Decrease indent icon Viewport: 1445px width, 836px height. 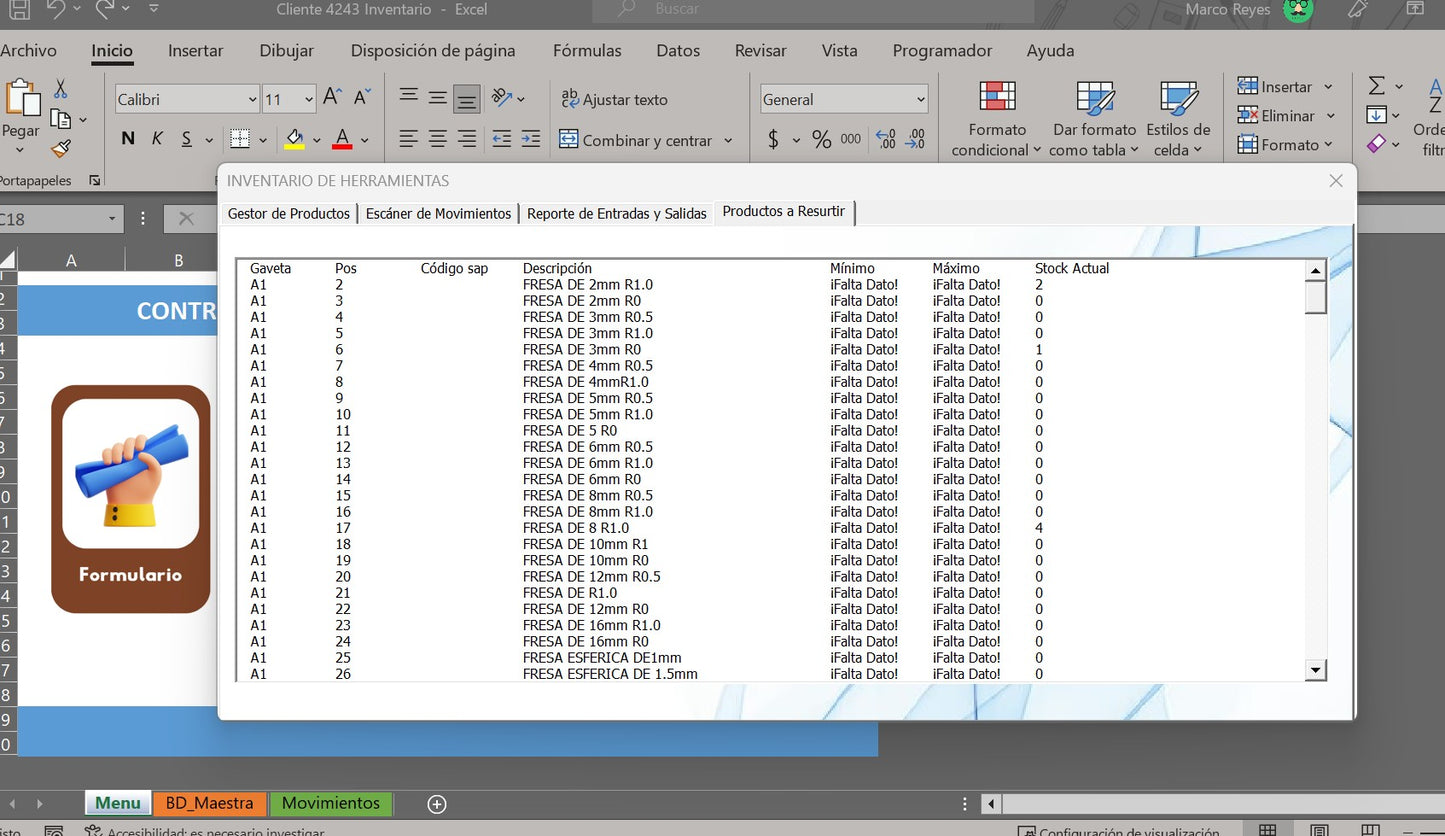tap(502, 139)
